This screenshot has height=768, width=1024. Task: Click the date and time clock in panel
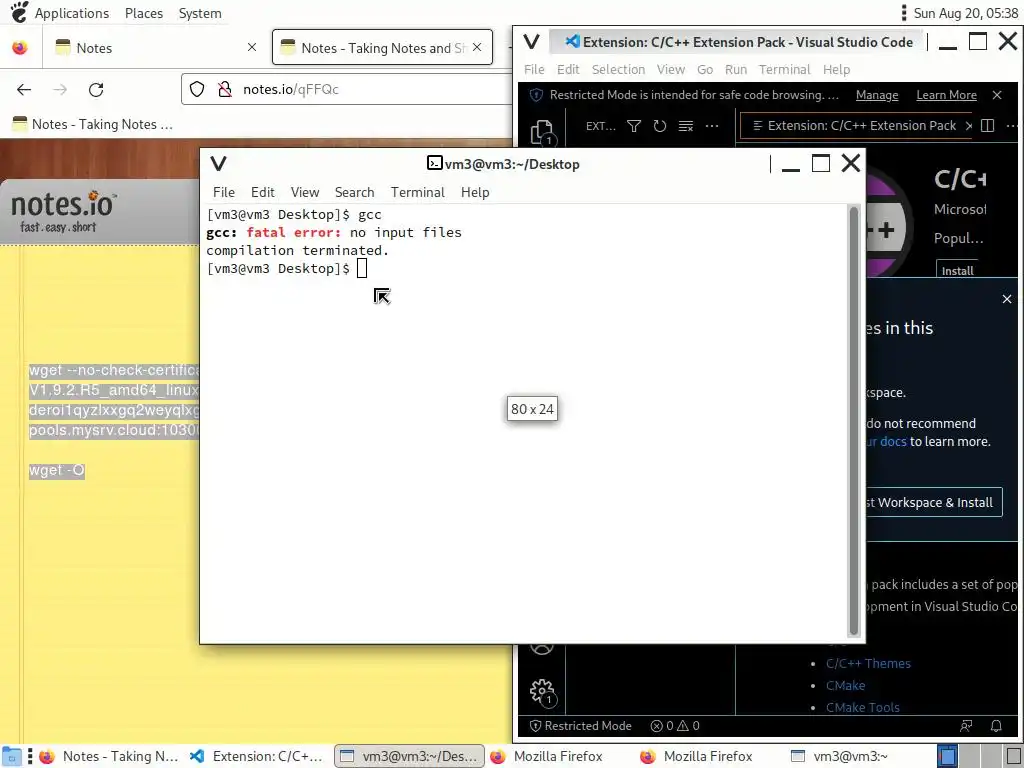(965, 13)
